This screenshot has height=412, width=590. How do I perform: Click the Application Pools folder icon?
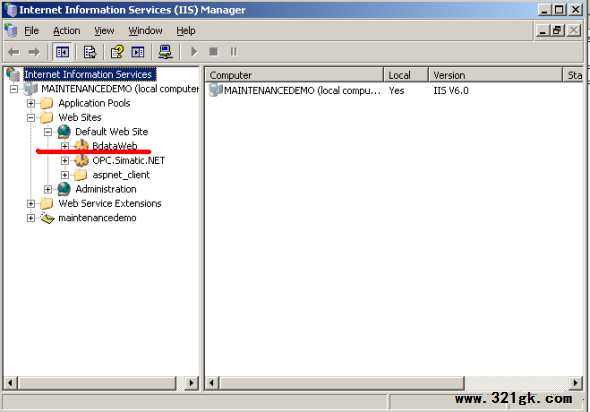point(47,103)
